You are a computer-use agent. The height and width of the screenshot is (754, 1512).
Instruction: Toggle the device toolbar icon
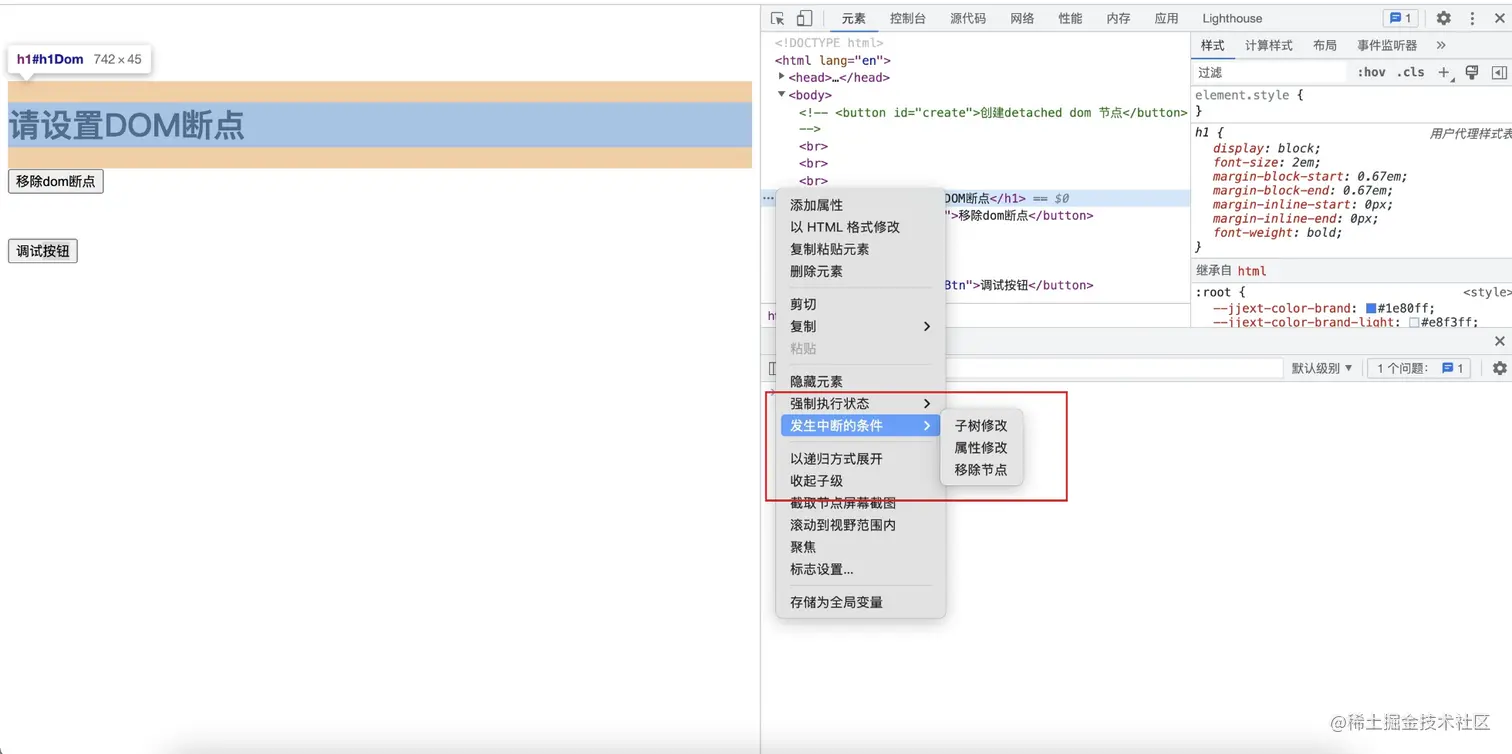pos(804,18)
